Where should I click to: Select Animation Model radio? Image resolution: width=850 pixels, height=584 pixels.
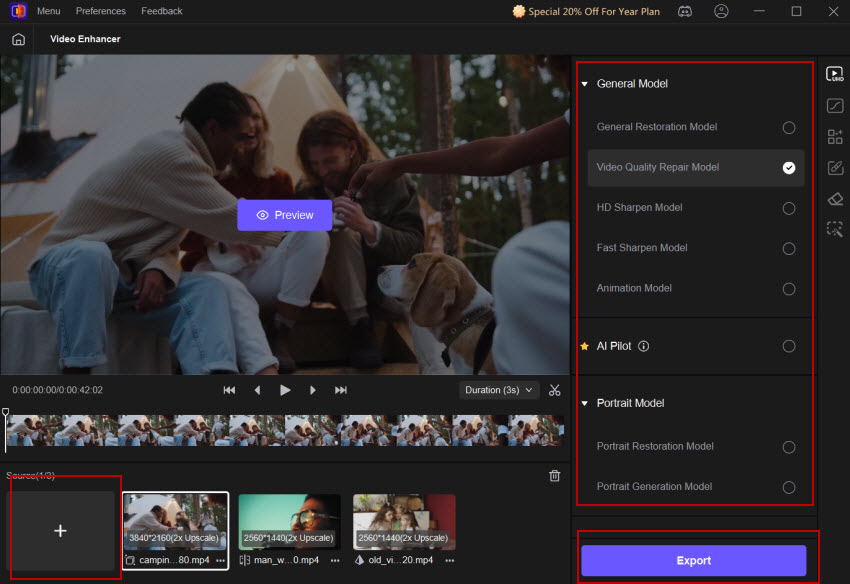tap(789, 289)
